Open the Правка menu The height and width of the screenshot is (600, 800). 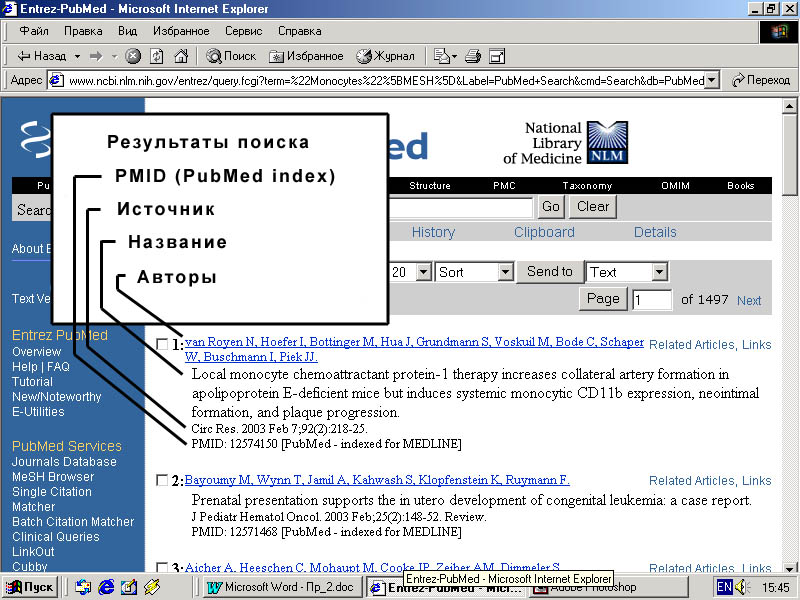83,31
